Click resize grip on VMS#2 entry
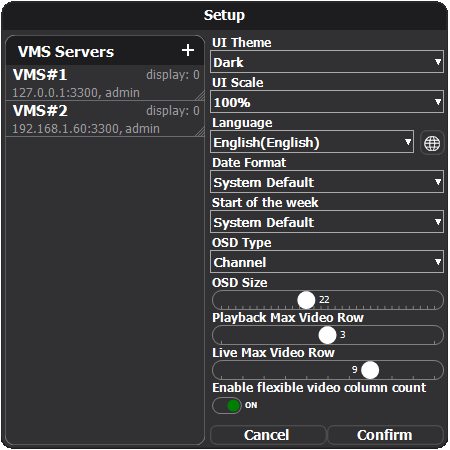450x450 pixels. pyautogui.click(x=200, y=132)
